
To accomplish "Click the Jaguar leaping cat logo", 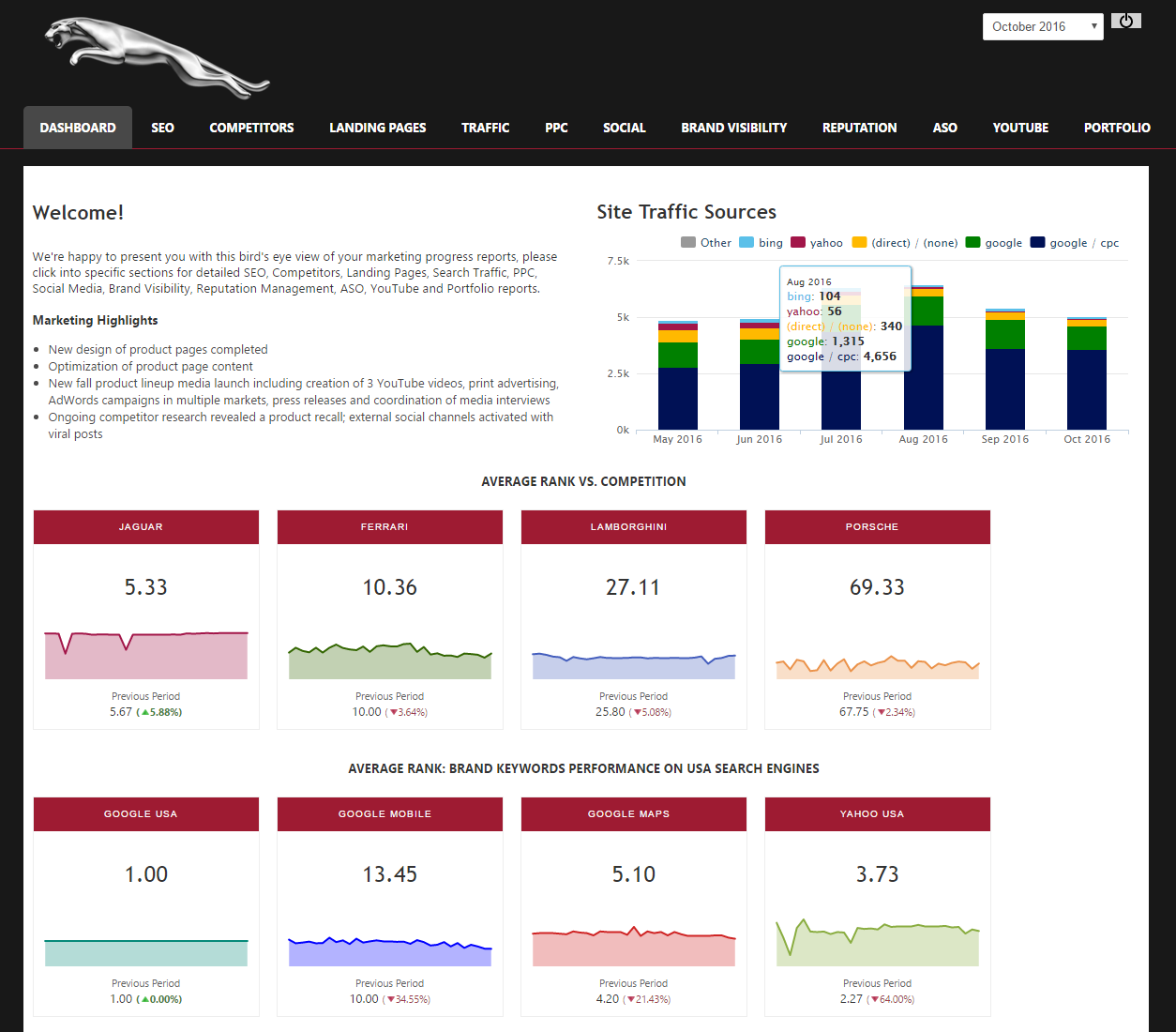I will [x=157, y=58].
